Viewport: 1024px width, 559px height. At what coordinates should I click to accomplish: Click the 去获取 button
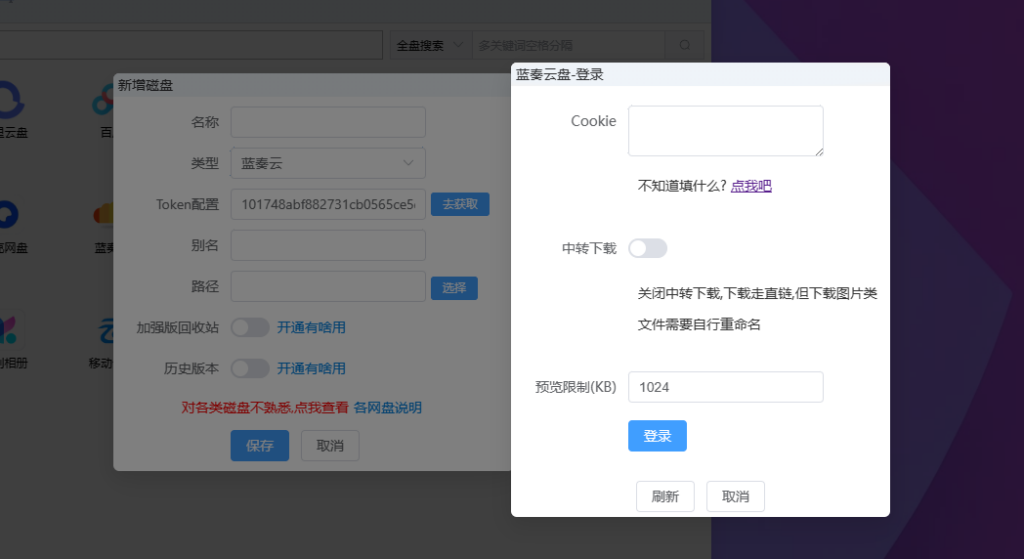coord(460,204)
